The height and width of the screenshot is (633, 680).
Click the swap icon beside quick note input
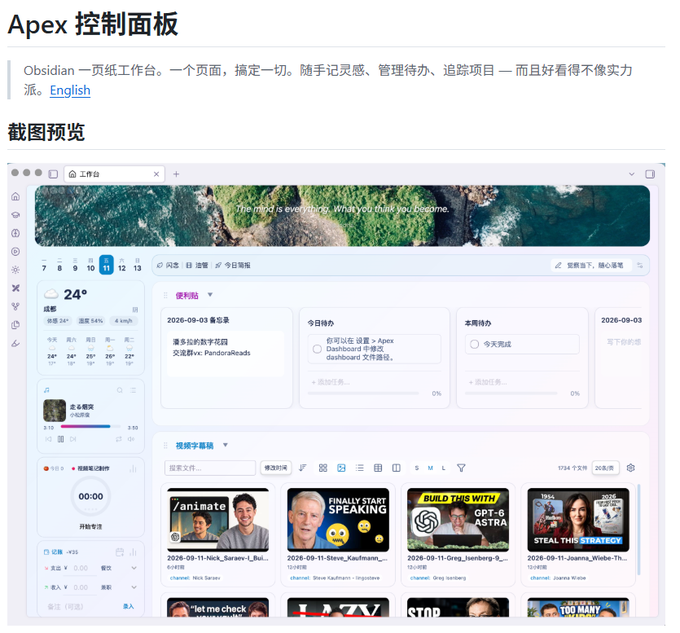[640, 265]
